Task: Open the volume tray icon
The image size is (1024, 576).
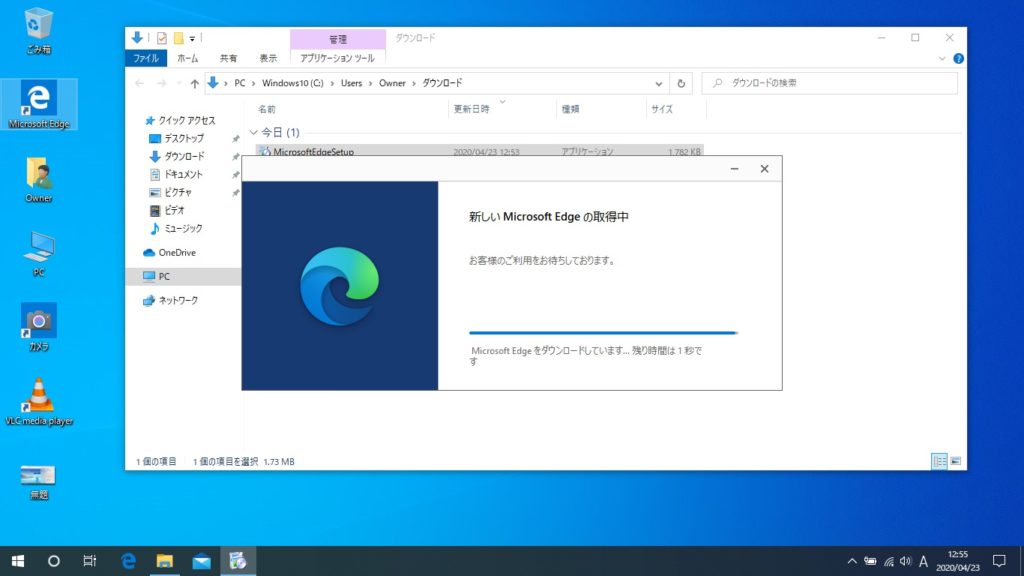Action: pyautogui.click(x=905, y=561)
